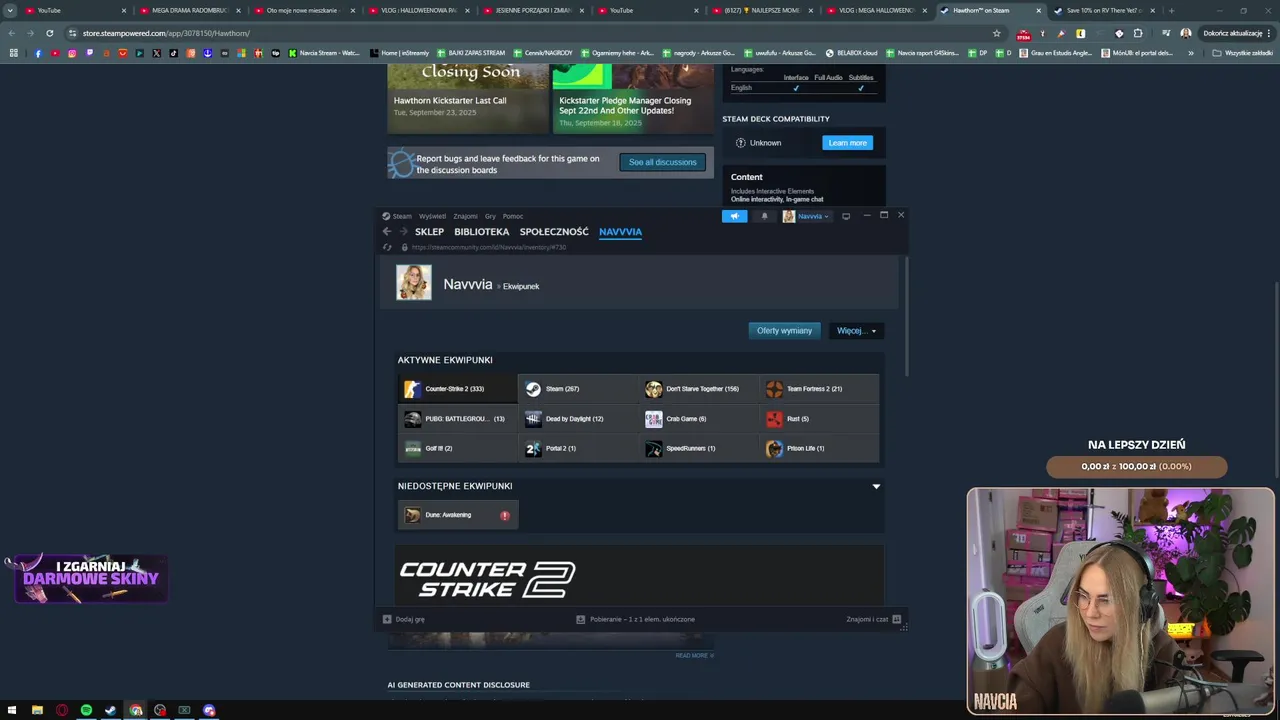Image resolution: width=1280 pixels, height=720 pixels.
Task: Reload the Chrome page
Action: tap(49, 33)
